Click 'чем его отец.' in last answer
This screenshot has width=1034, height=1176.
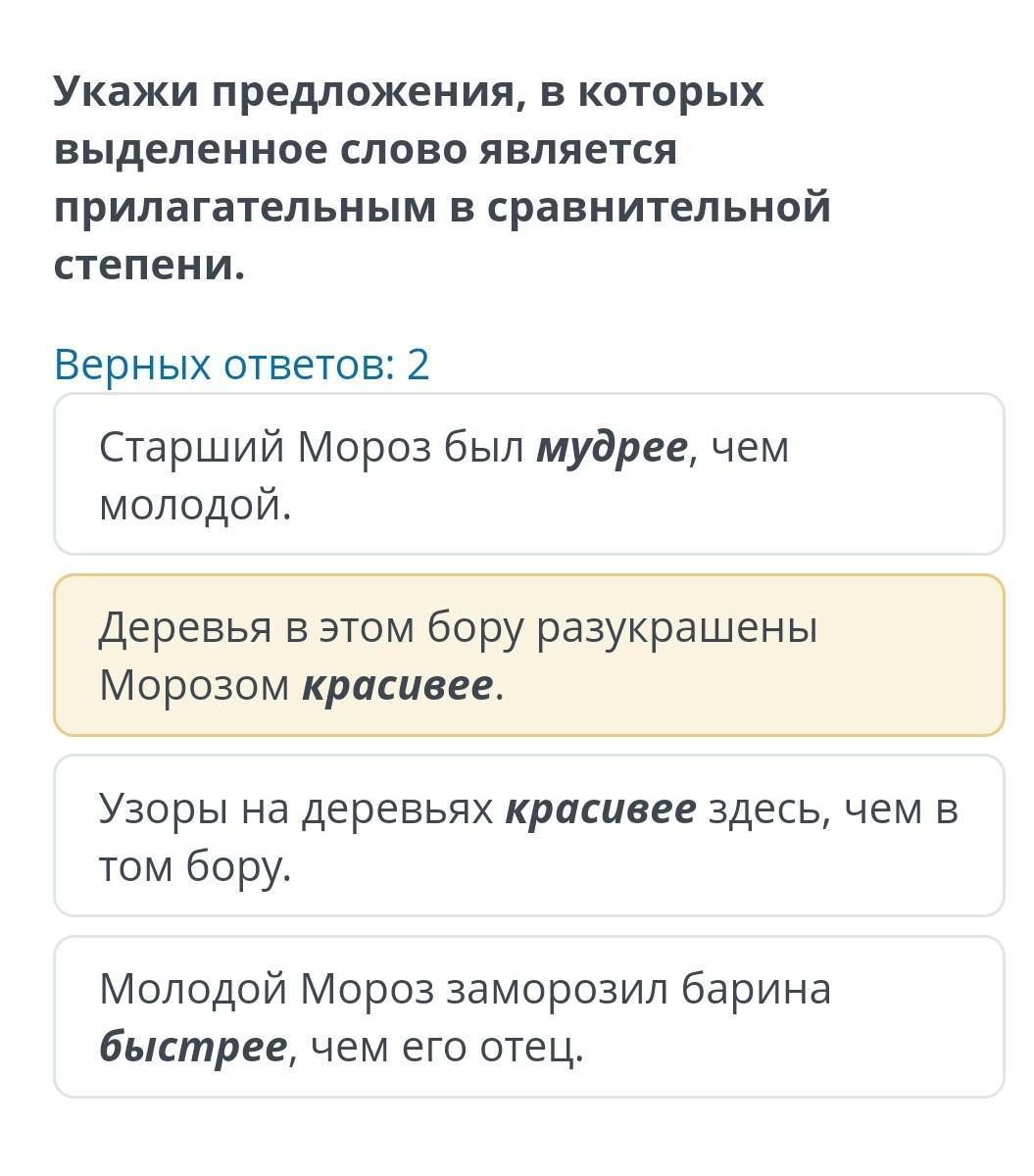[x=447, y=1049]
